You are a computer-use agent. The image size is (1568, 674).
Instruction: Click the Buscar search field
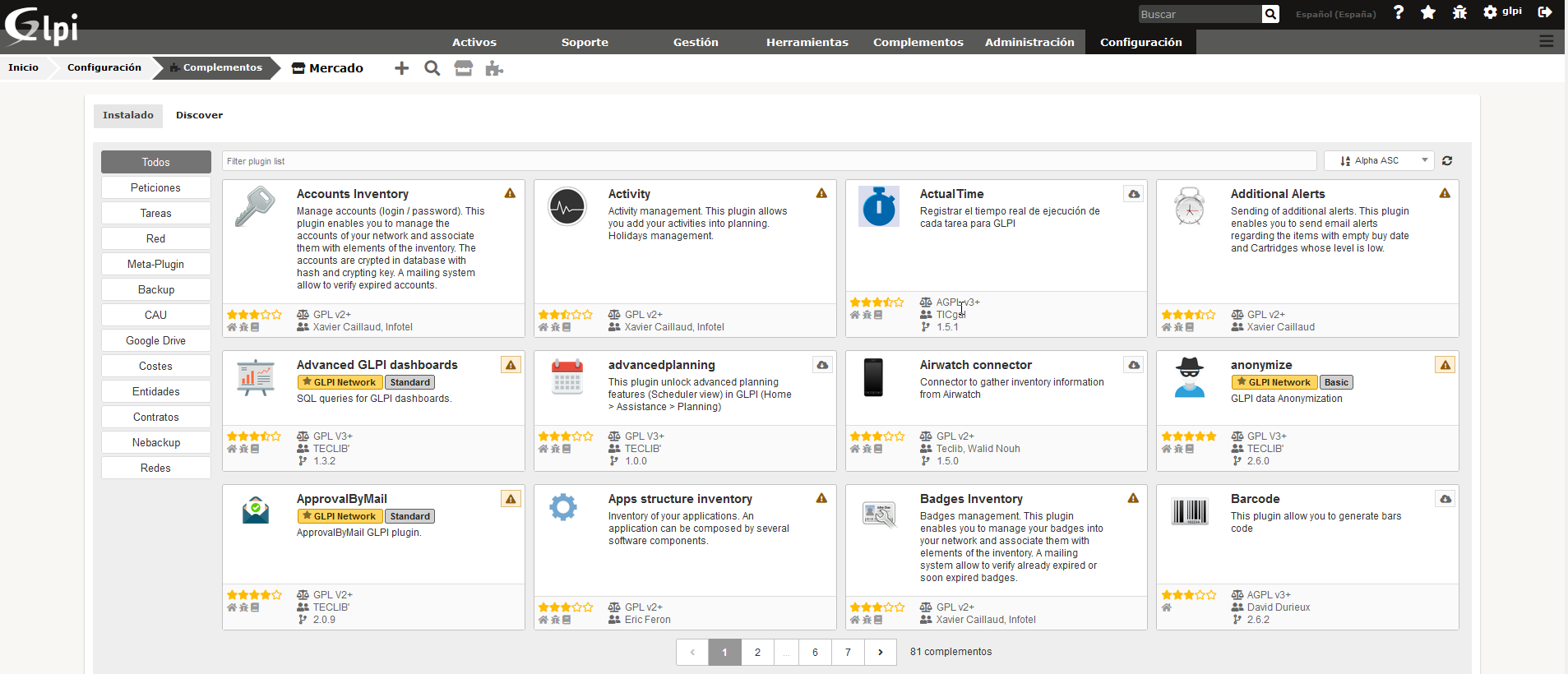1199,14
